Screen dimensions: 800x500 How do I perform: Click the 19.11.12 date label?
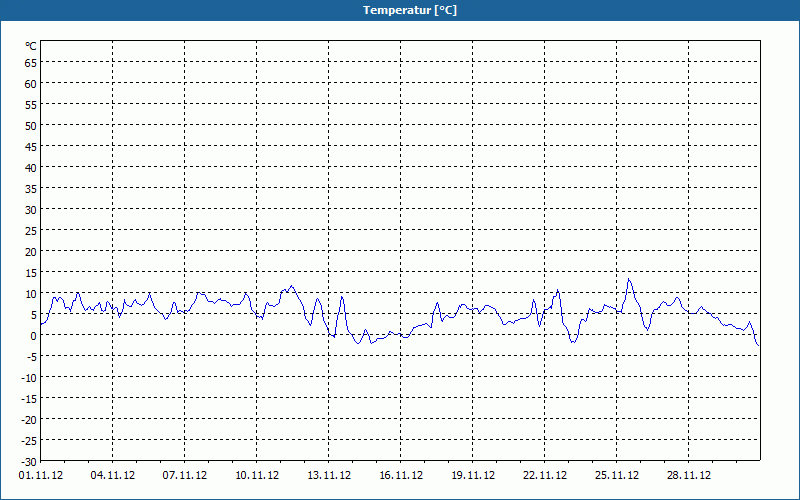tap(473, 476)
